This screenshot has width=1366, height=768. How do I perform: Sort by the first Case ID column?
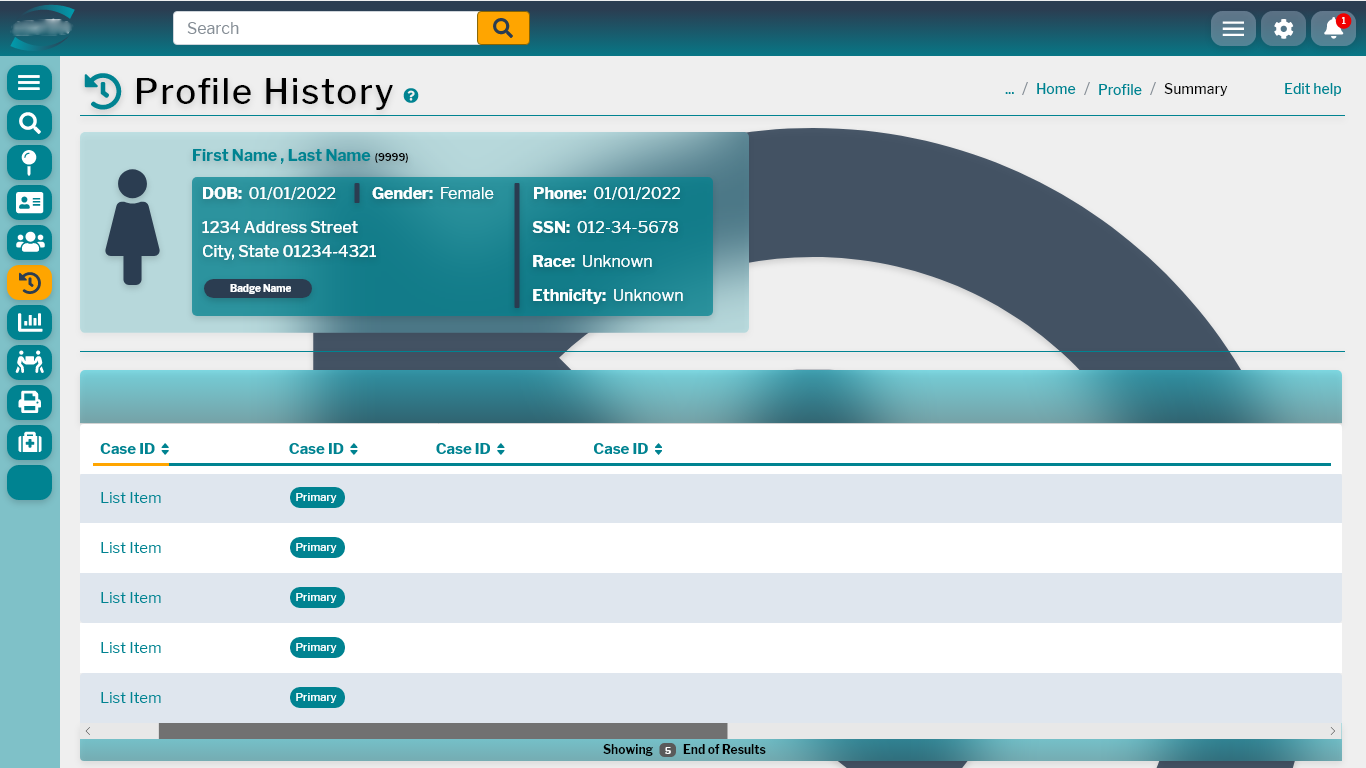135,449
